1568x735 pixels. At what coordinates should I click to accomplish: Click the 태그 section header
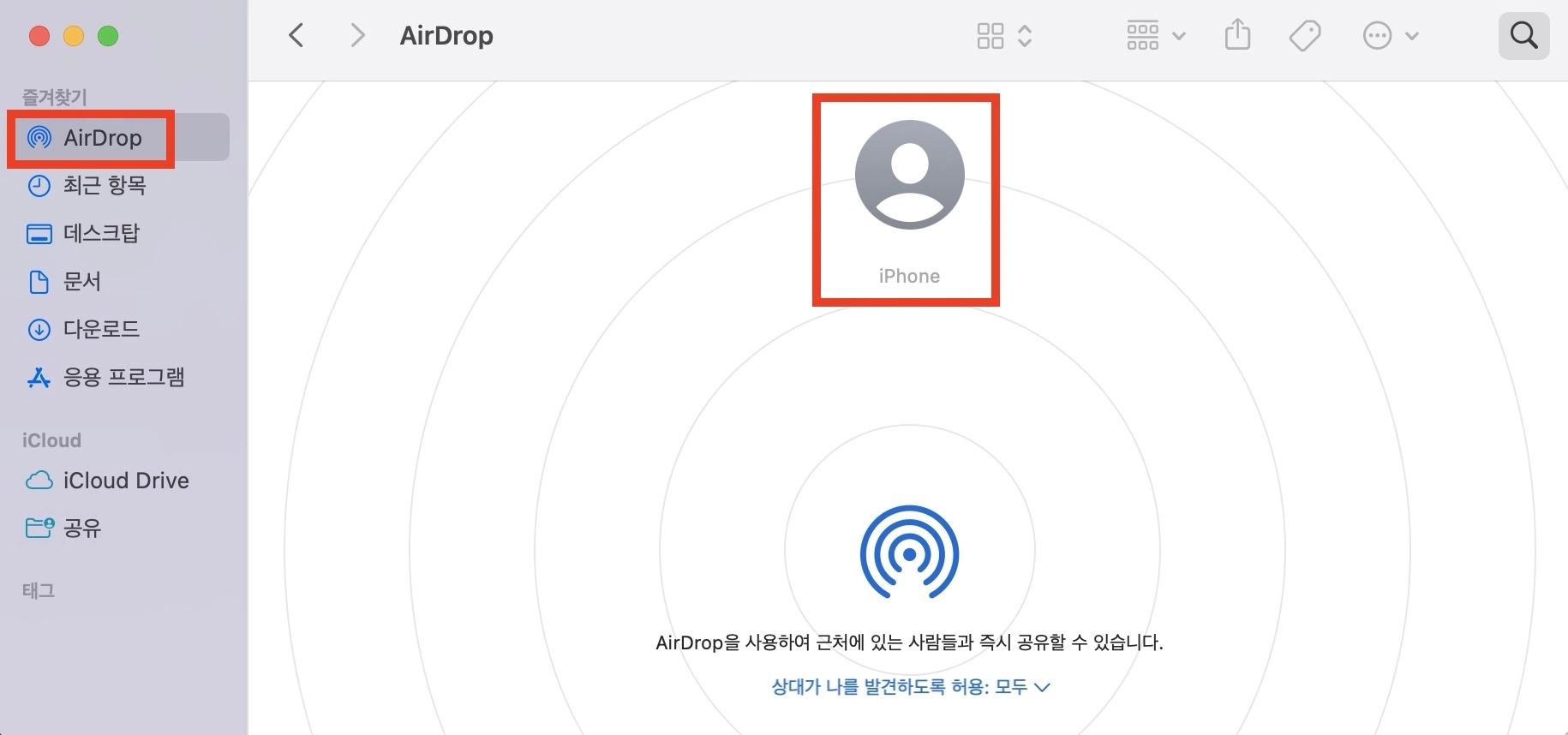click(x=39, y=590)
